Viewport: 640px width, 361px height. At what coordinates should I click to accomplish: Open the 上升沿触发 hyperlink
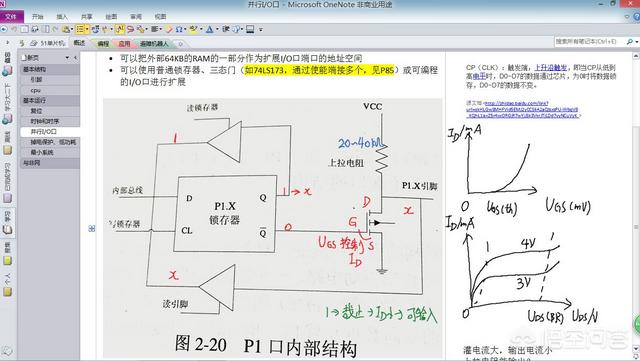pyautogui.click(x=551, y=68)
